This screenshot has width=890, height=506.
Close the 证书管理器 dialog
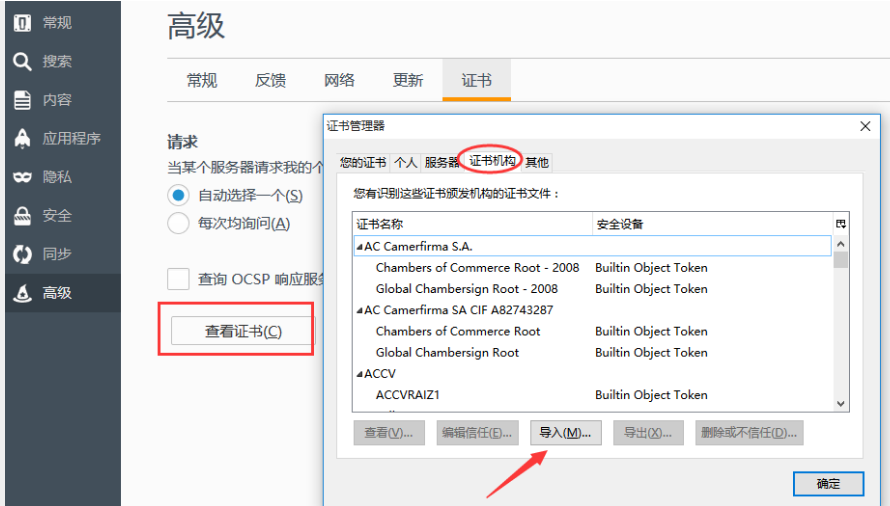(x=865, y=126)
